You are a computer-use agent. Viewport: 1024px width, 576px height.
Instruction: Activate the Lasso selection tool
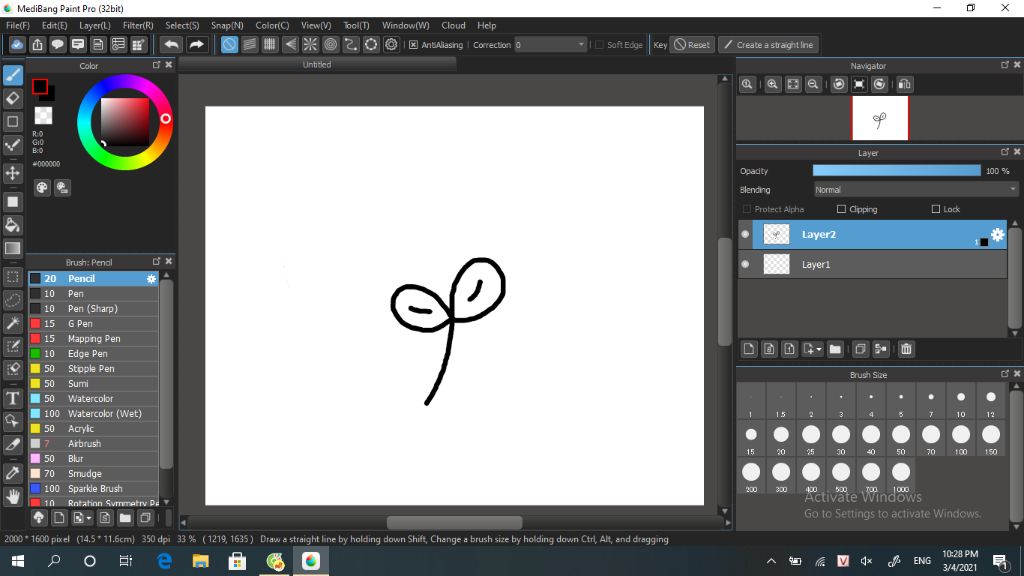click(x=12, y=300)
